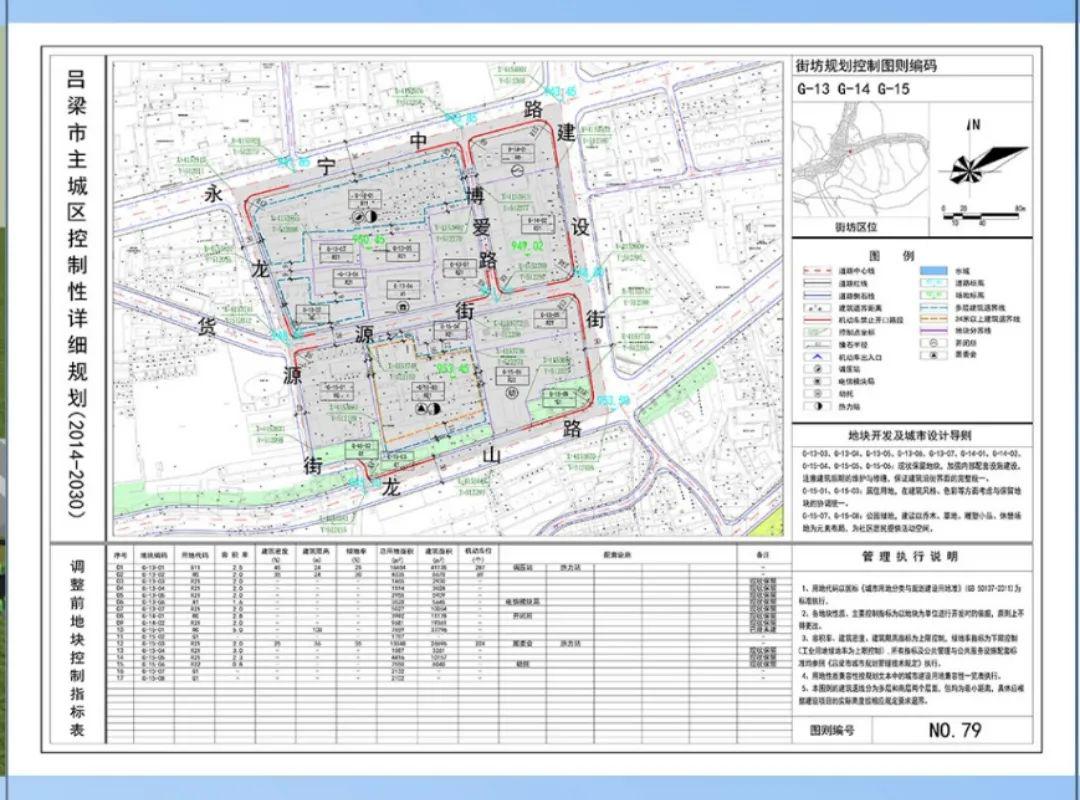The height and width of the screenshot is (800, 1080).
Task: Click the 缘石半径 legend symbol
Action: [x=817, y=344]
